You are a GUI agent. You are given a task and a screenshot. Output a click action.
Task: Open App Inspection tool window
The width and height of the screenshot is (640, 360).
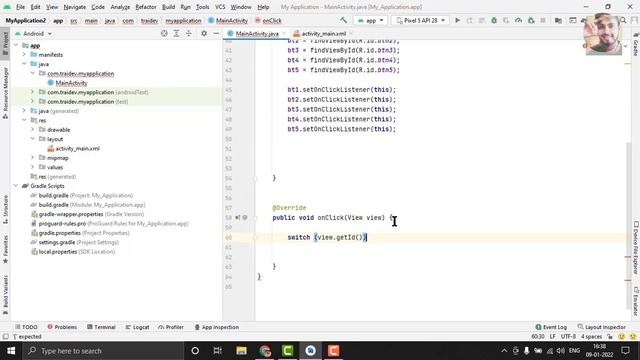[217, 327]
